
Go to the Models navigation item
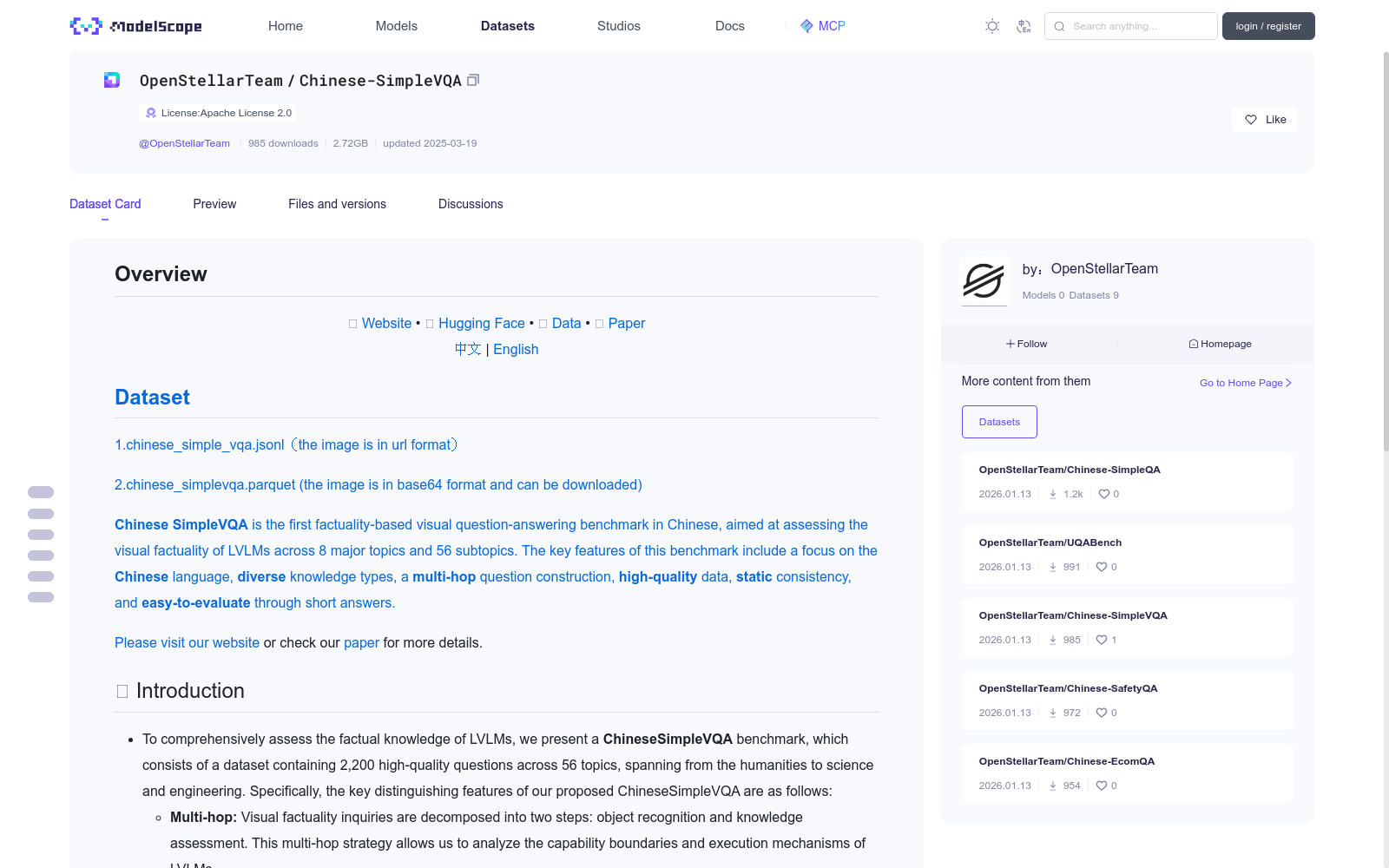click(x=397, y=26)
